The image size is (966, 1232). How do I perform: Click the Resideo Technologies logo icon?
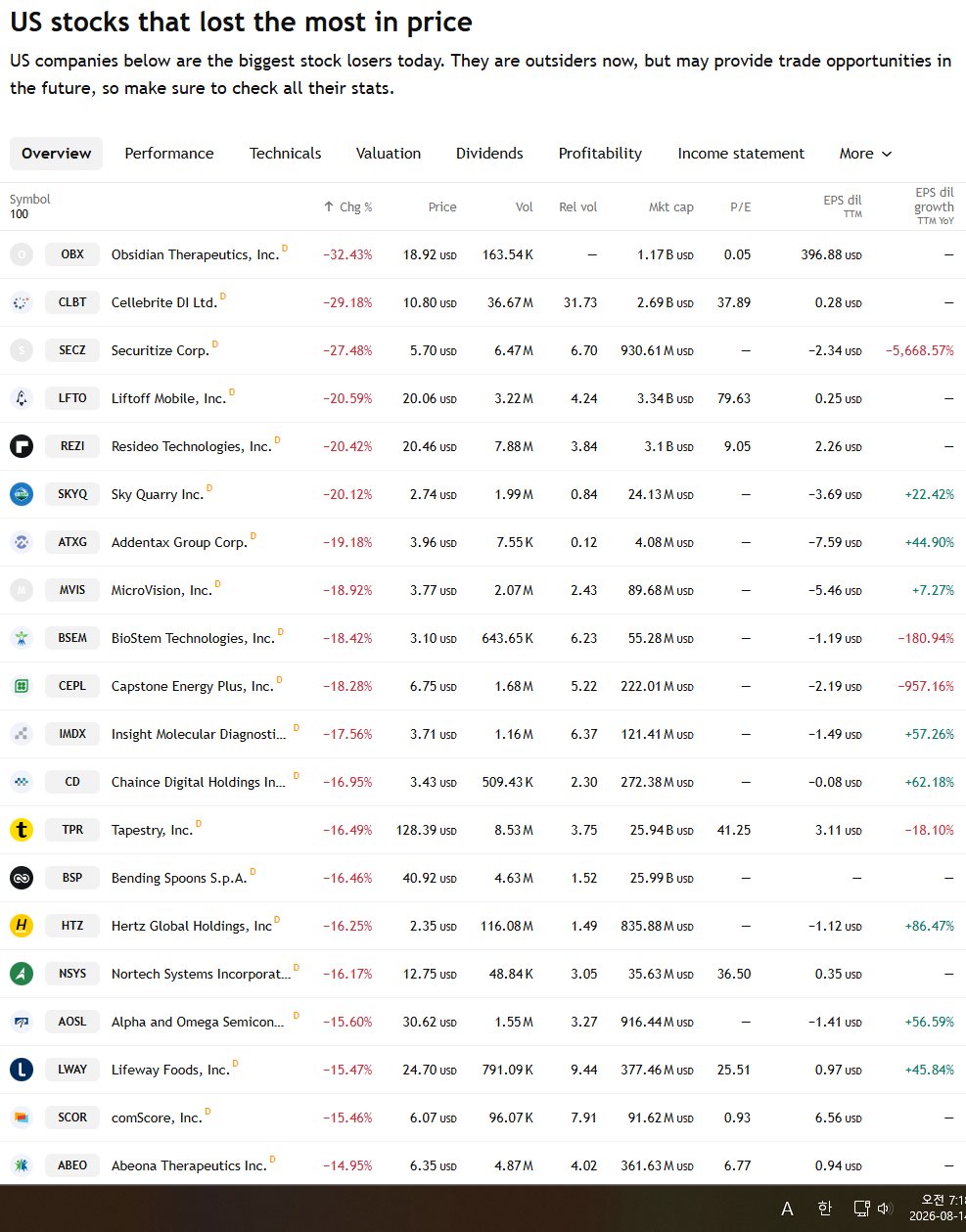tap(22, 446)
